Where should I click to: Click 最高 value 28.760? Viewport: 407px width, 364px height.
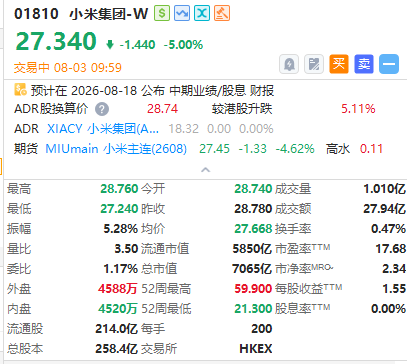[x=119, y=189]
